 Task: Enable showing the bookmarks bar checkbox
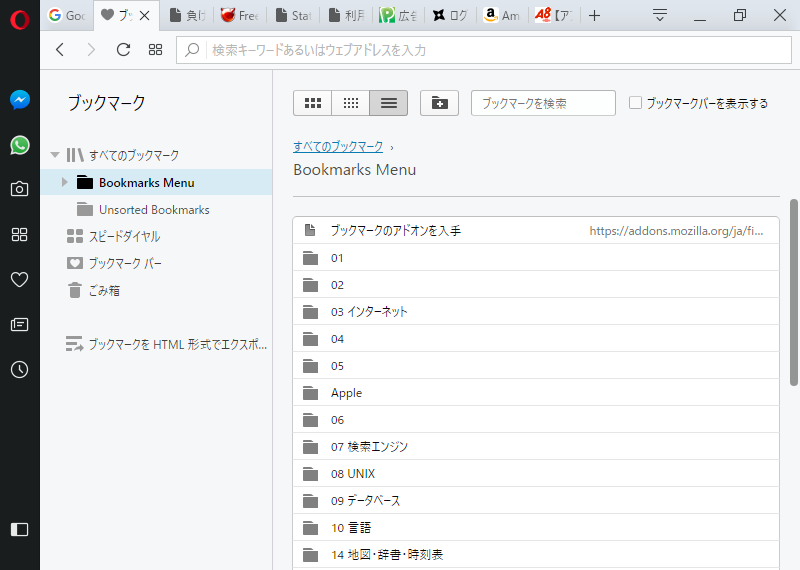(x=635, y=103)
